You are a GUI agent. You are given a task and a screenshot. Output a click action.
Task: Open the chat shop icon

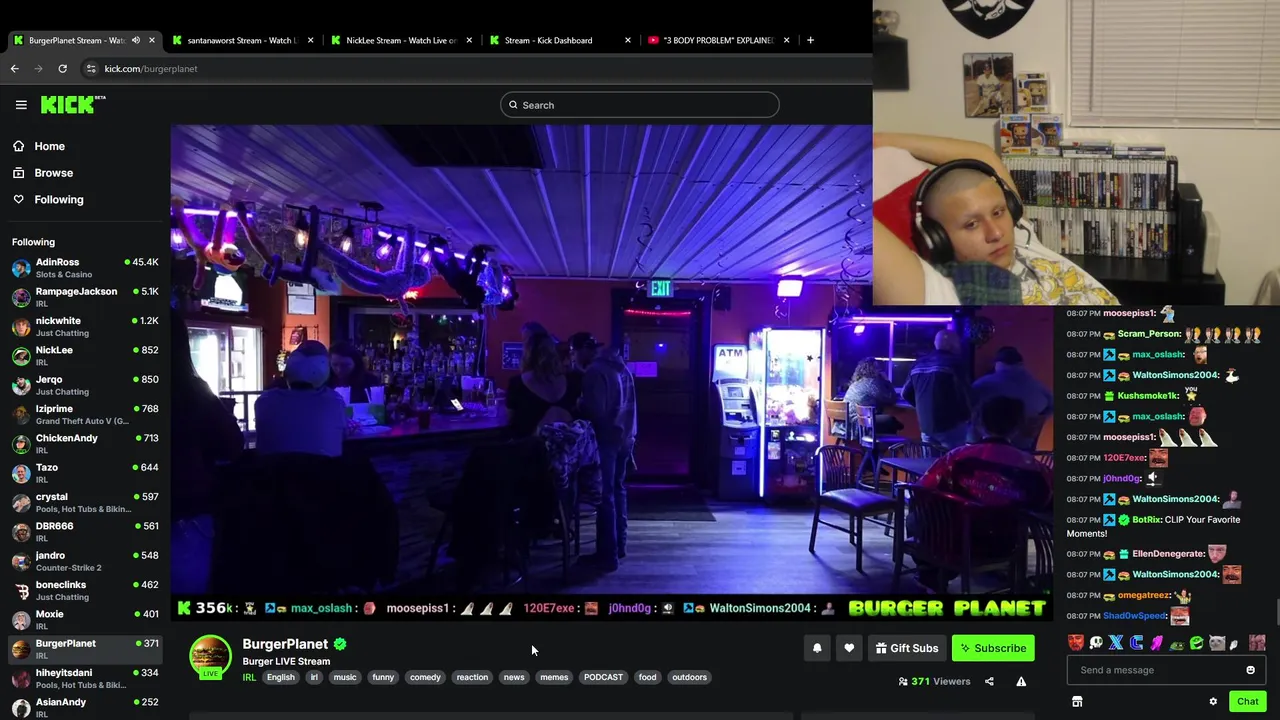coord(1077,701)
